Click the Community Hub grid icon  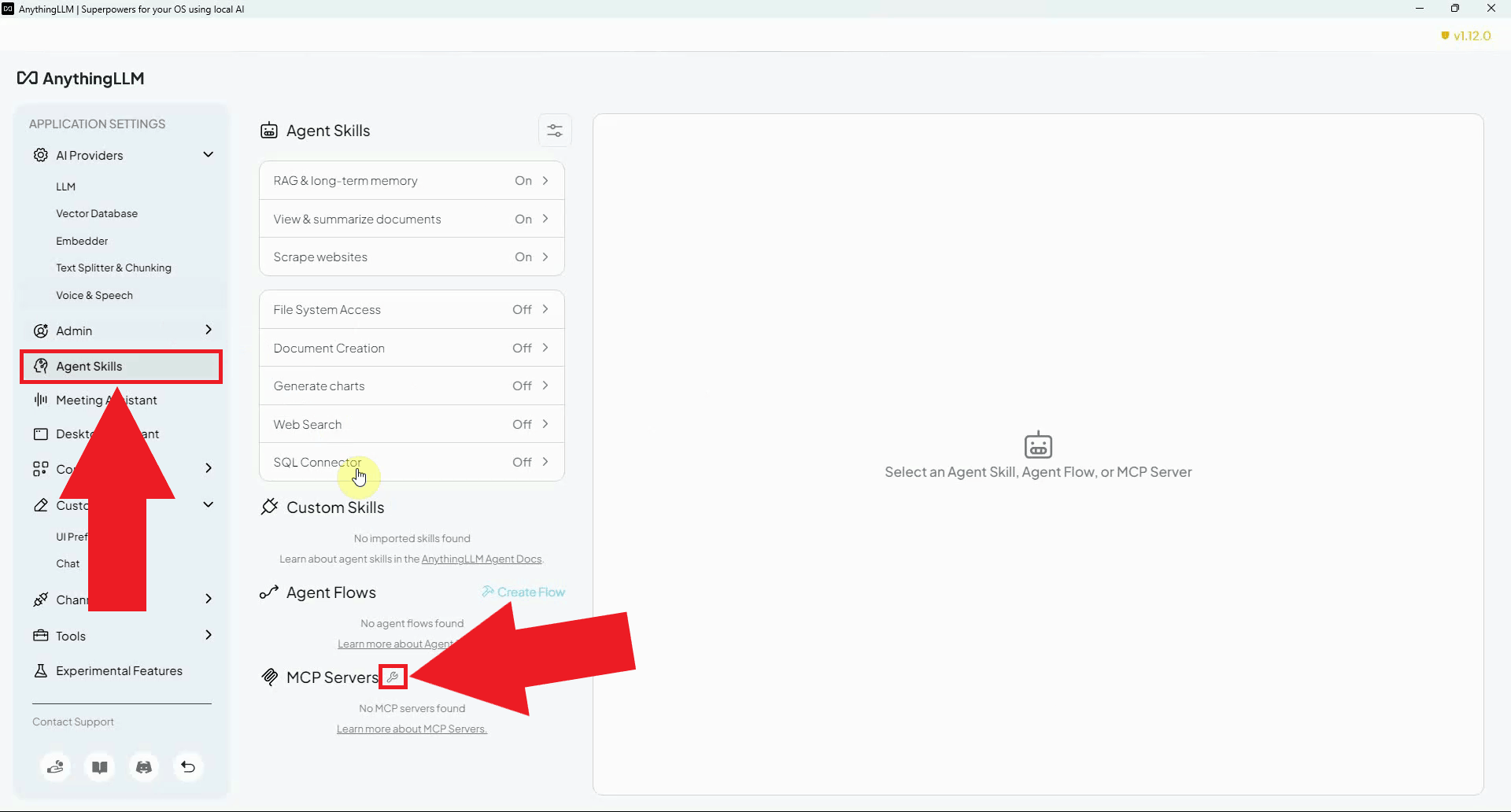[41, 469]
